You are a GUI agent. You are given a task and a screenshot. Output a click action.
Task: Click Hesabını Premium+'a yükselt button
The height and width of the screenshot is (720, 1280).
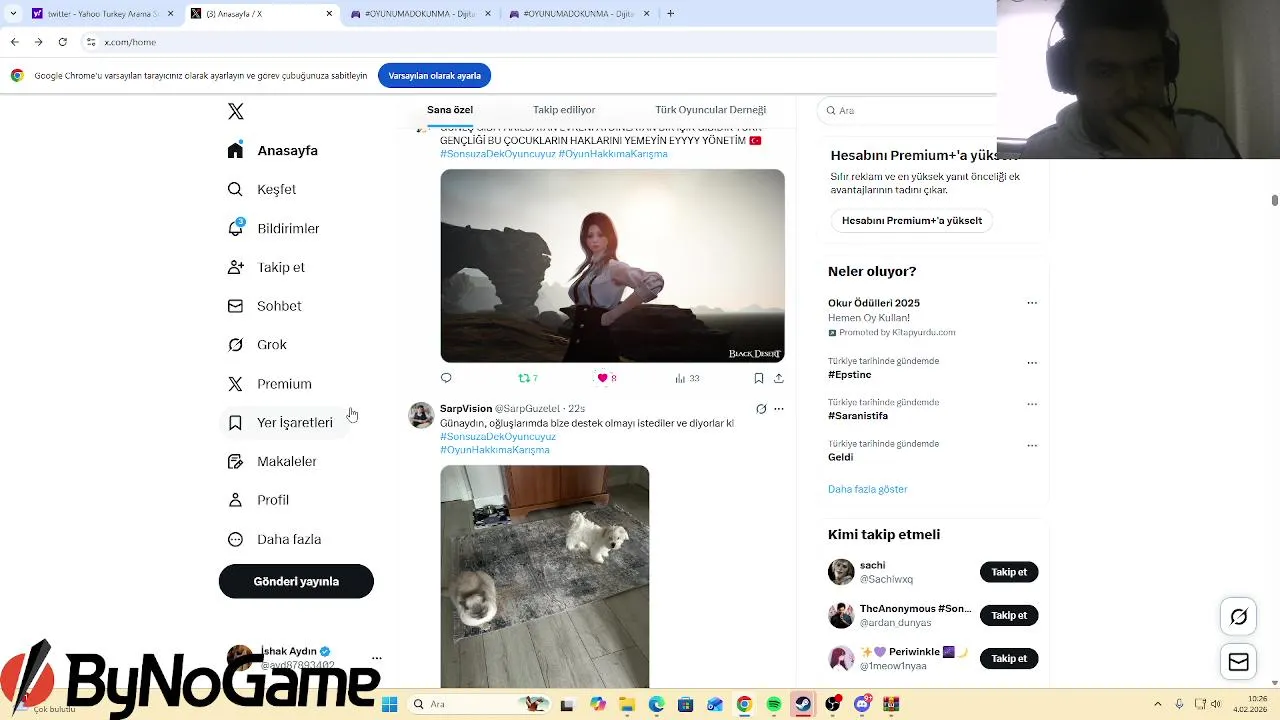(912, 221)
